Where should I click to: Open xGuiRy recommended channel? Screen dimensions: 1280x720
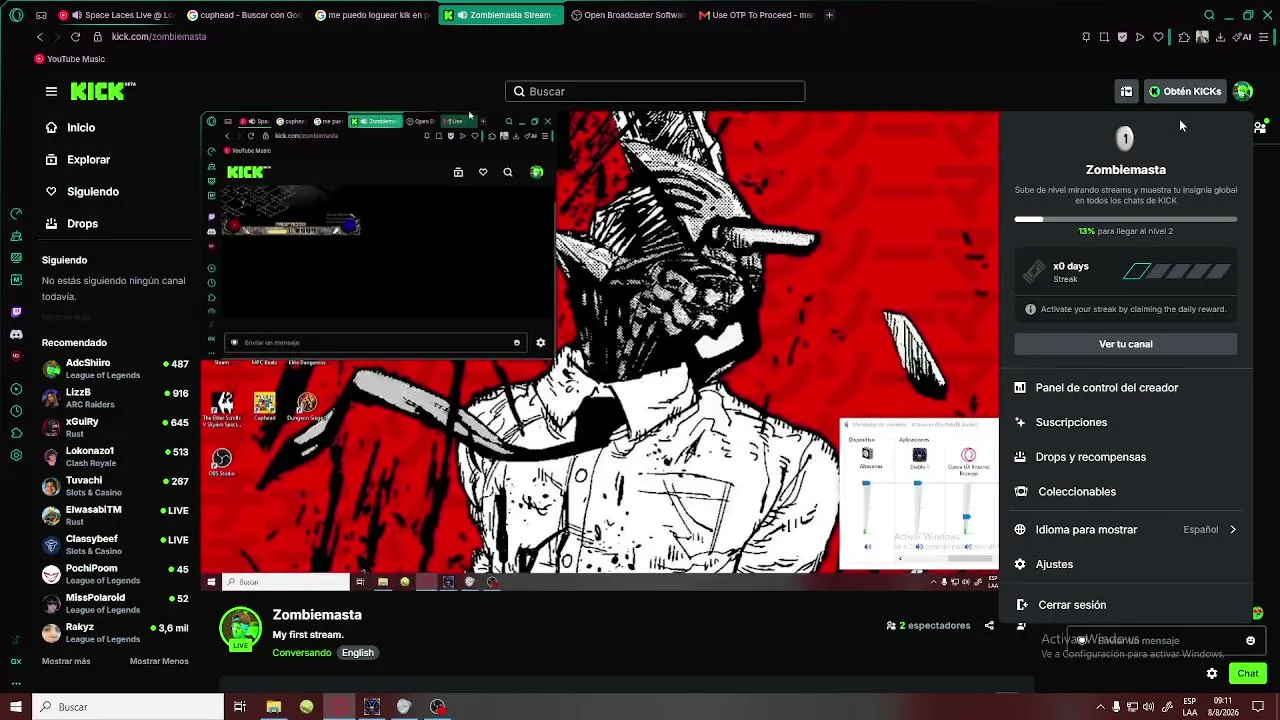point(115,428)
